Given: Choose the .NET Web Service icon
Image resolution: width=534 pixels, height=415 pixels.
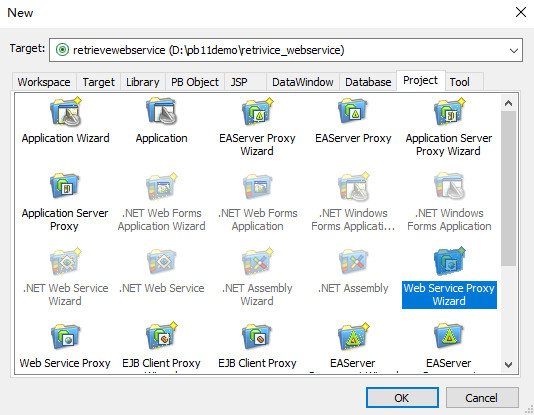Looking at the screenshot, I should pyautogui.click(x=161, y=261).
